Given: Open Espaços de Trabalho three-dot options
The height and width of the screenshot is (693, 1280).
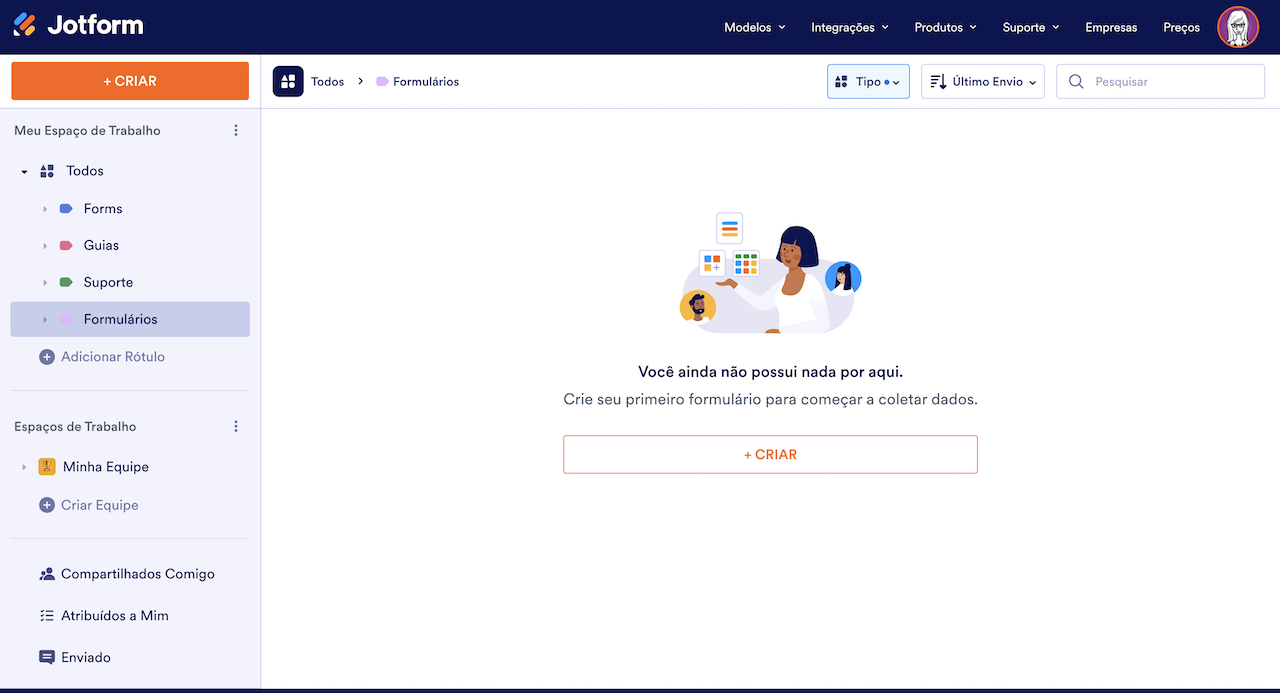Looking at the screenshot, I should (x=236, y=427).
